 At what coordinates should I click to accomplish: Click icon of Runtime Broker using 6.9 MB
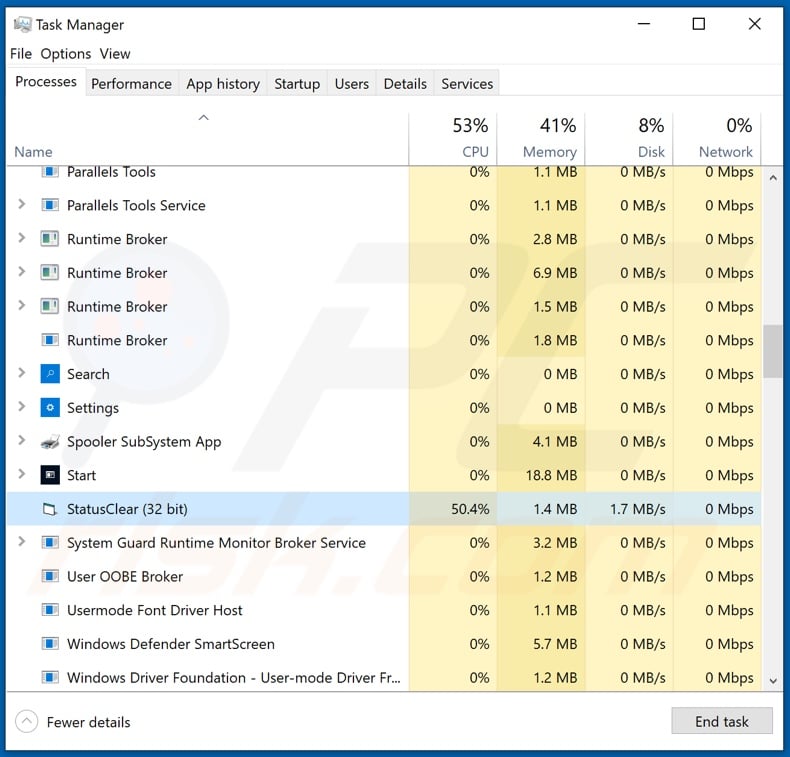(x=50, y=272)
